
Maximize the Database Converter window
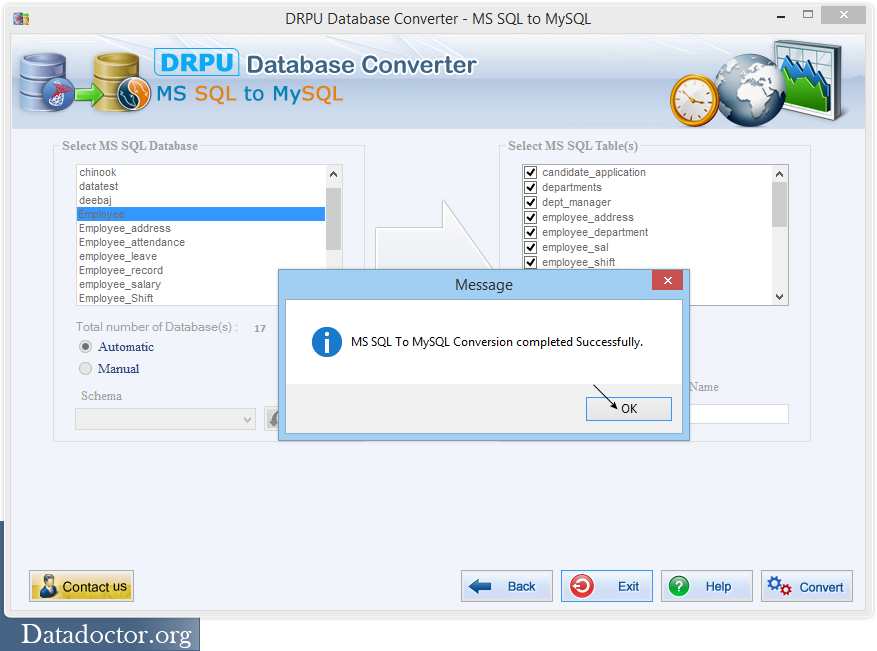pos(808,15)
